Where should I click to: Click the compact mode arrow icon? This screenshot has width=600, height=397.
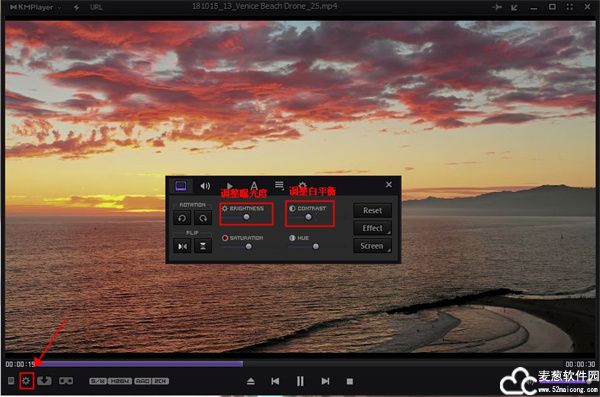tap(514, 7)
